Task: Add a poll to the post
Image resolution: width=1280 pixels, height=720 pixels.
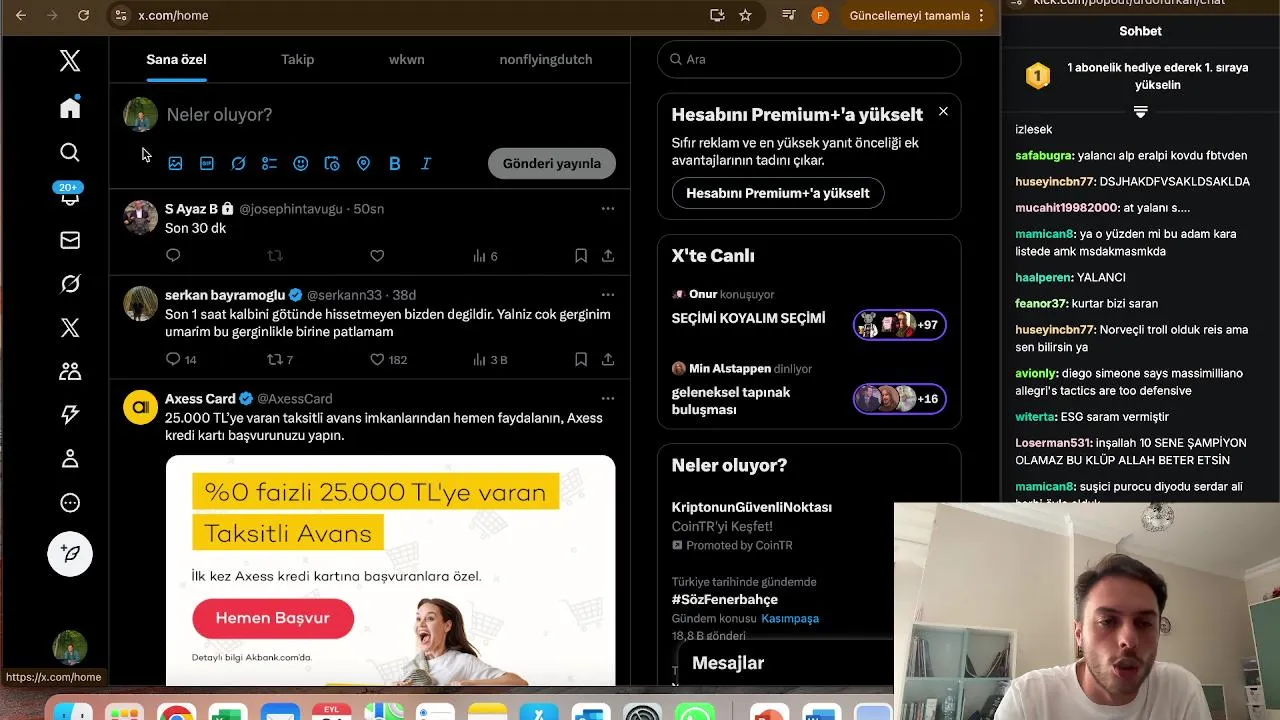Action: [269, 163]
